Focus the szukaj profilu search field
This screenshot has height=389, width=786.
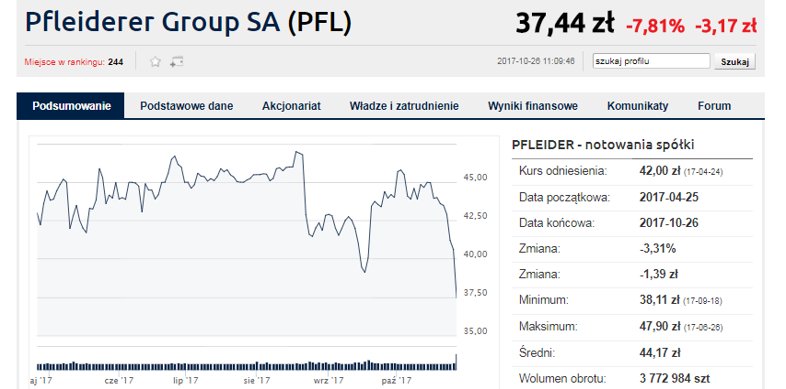click(651, 62)
